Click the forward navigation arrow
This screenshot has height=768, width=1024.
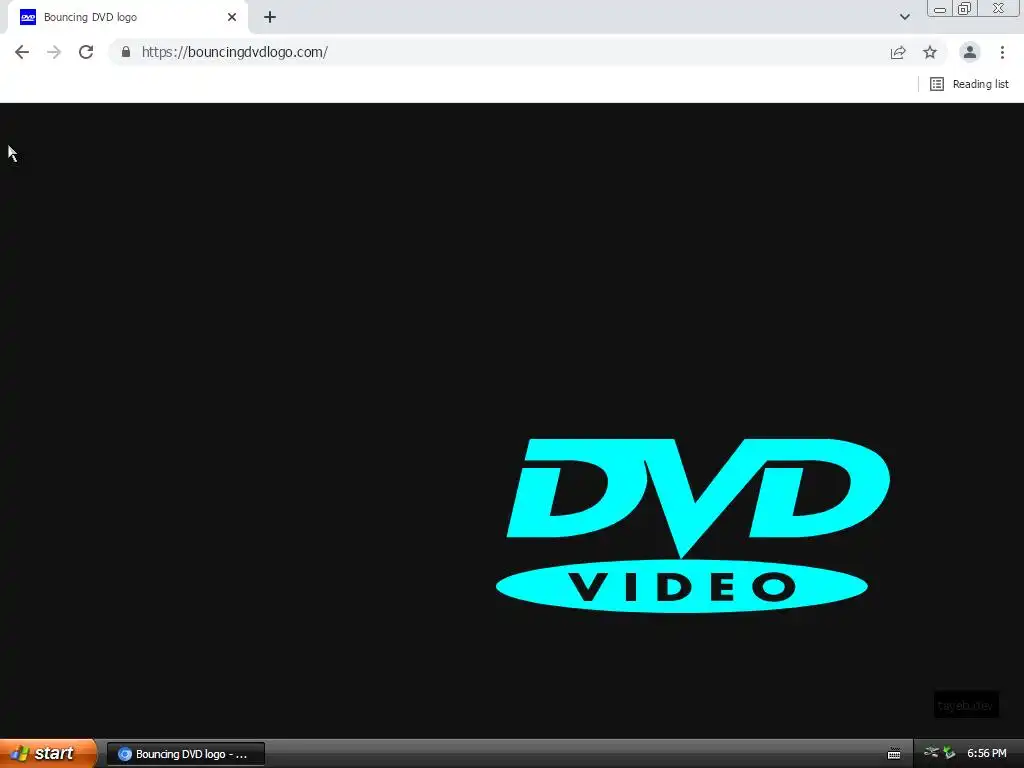[x=54, y=52]
